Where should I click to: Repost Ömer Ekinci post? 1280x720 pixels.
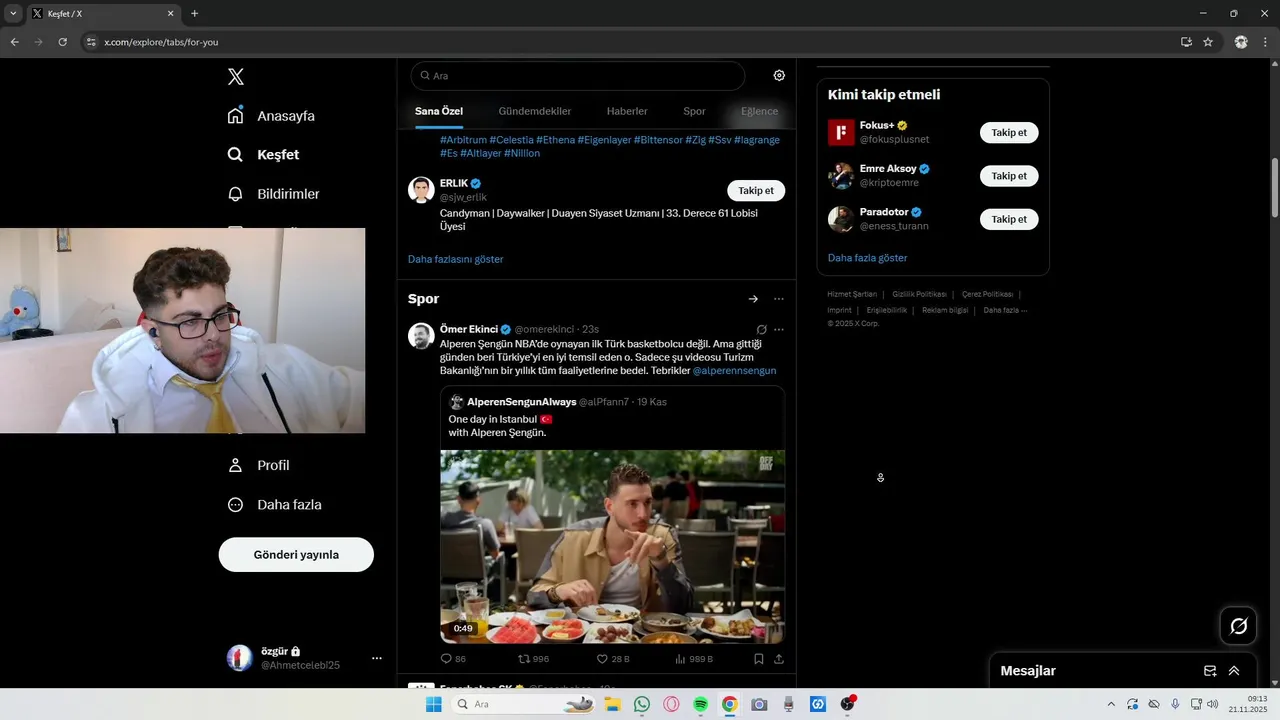coord(533,659)
